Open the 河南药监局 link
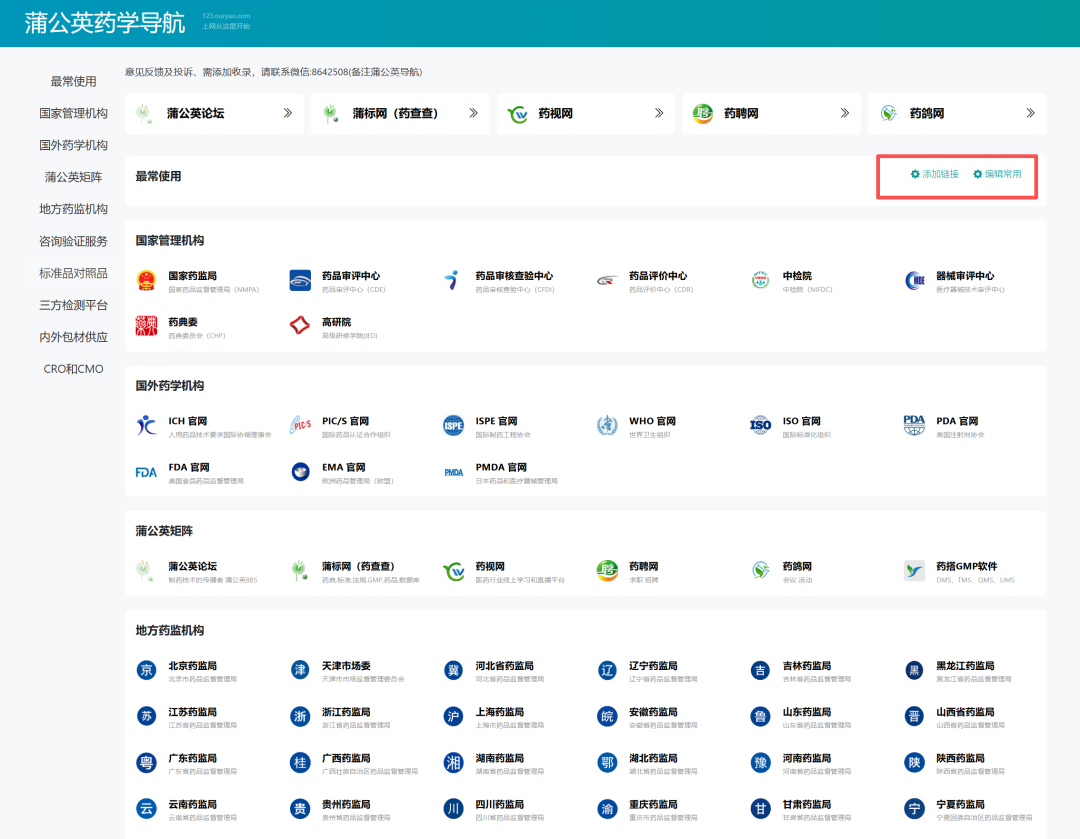 point(807,758)
